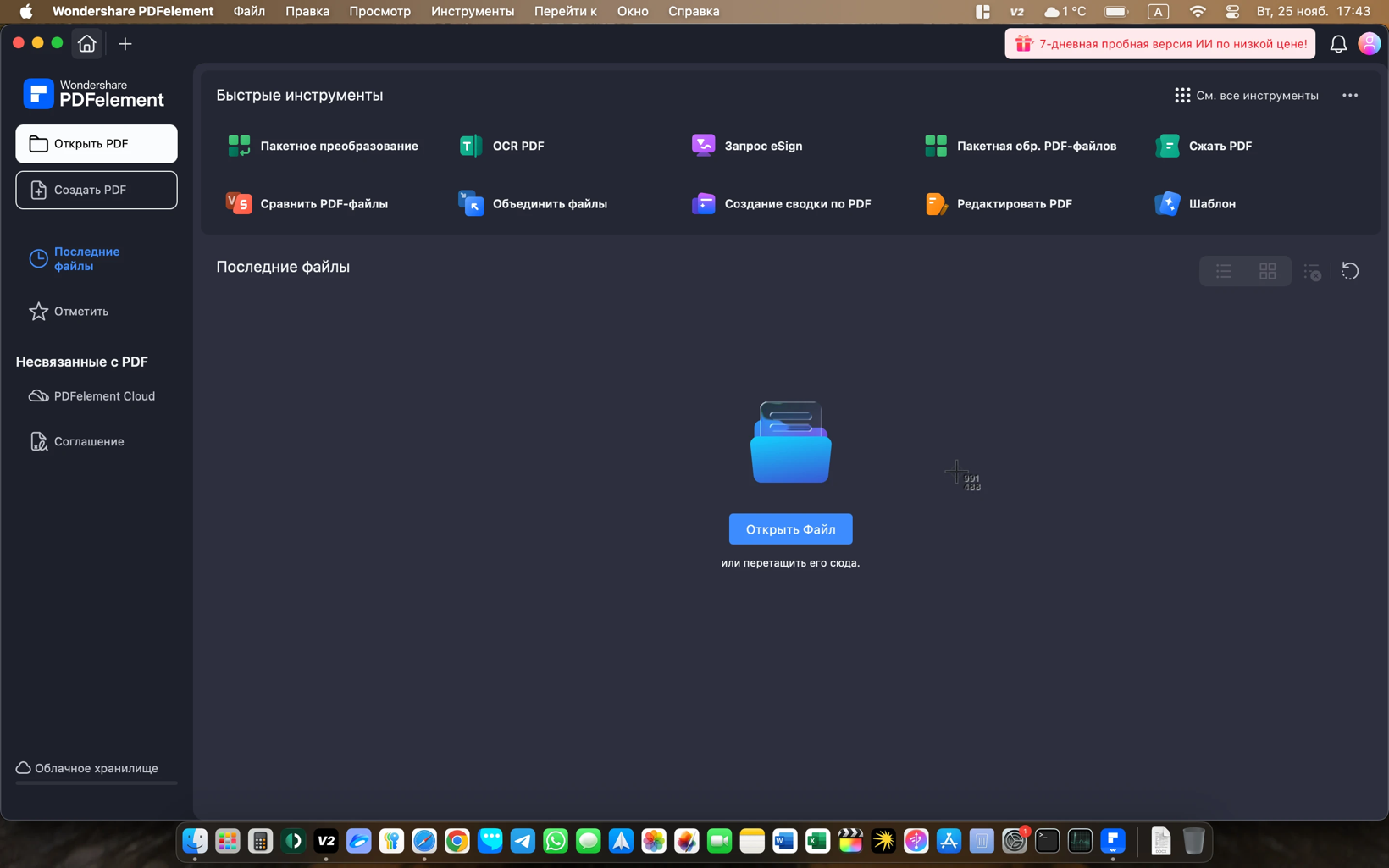Open WhatsApp from the Dock

tap(556, 841)
